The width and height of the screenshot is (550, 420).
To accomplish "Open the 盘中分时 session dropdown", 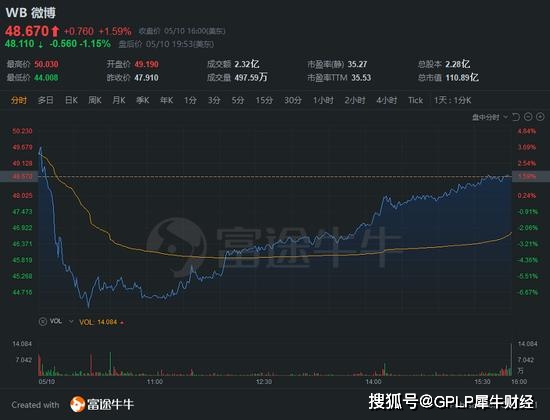I will [x=490, y=117].
